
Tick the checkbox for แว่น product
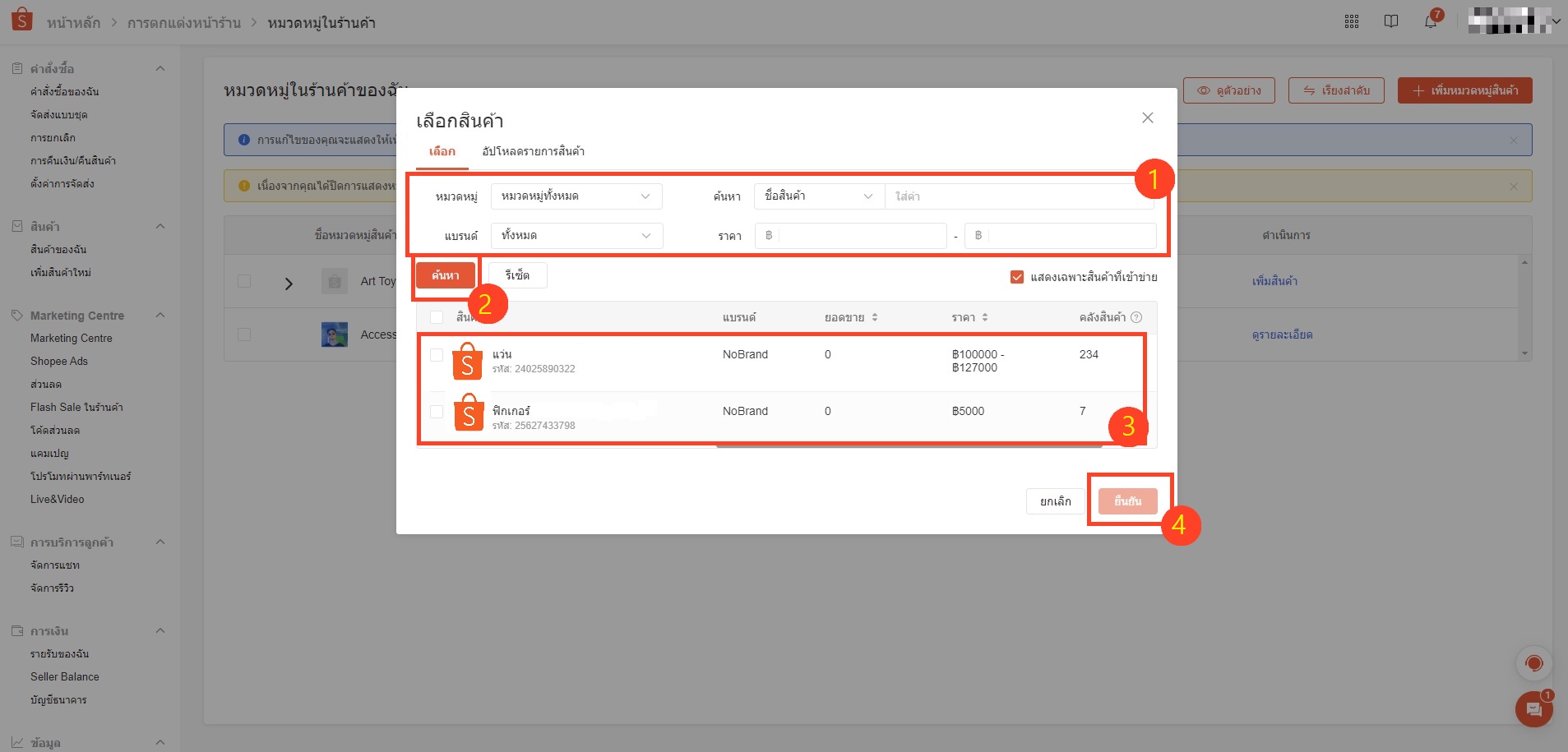[437, 355]
